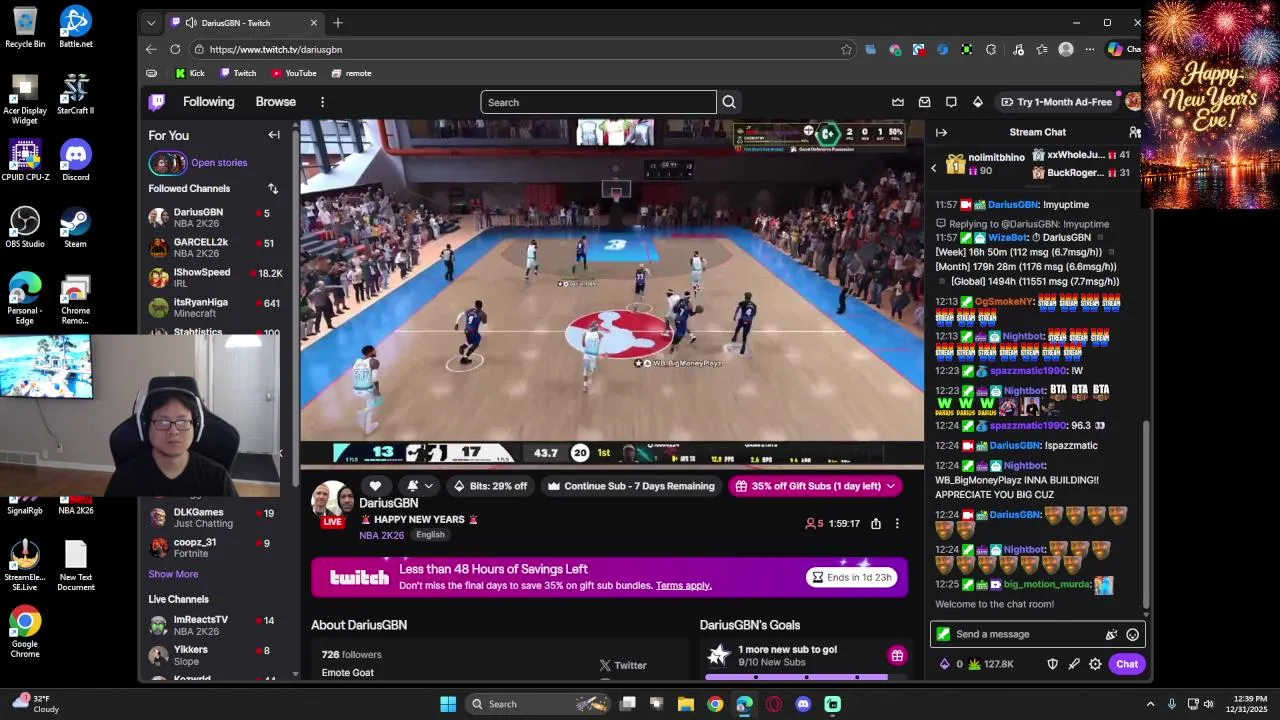The height and width of the screenshot is (720, 1280).
Task: Click the share stream icon
Action: (x=876, y=523)
